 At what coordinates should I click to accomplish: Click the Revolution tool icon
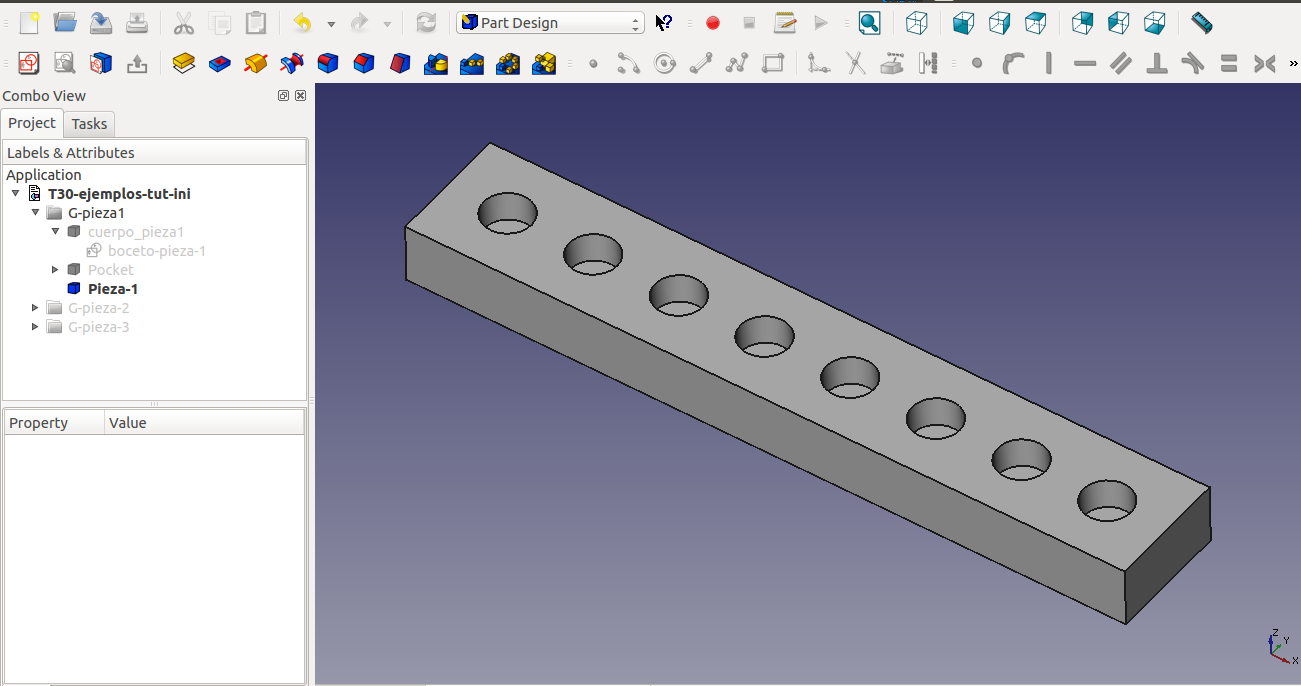(x=256, y=64)
